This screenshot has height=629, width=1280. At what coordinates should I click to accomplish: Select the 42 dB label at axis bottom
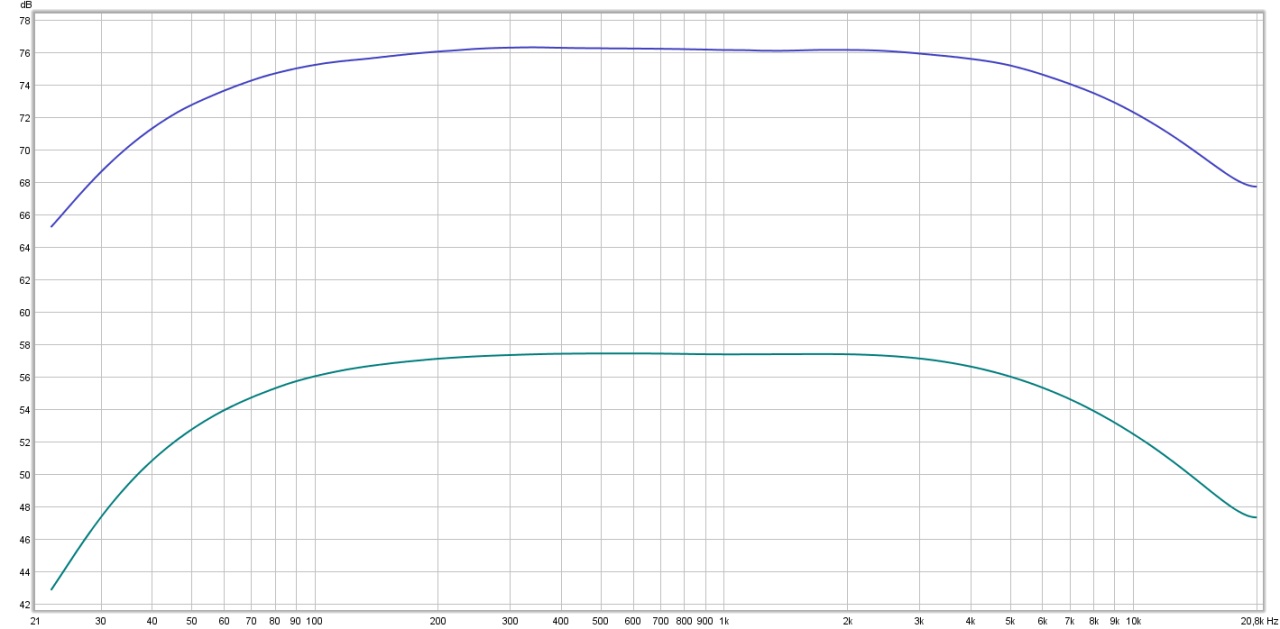pyautogui.click(x=26, y=605)
